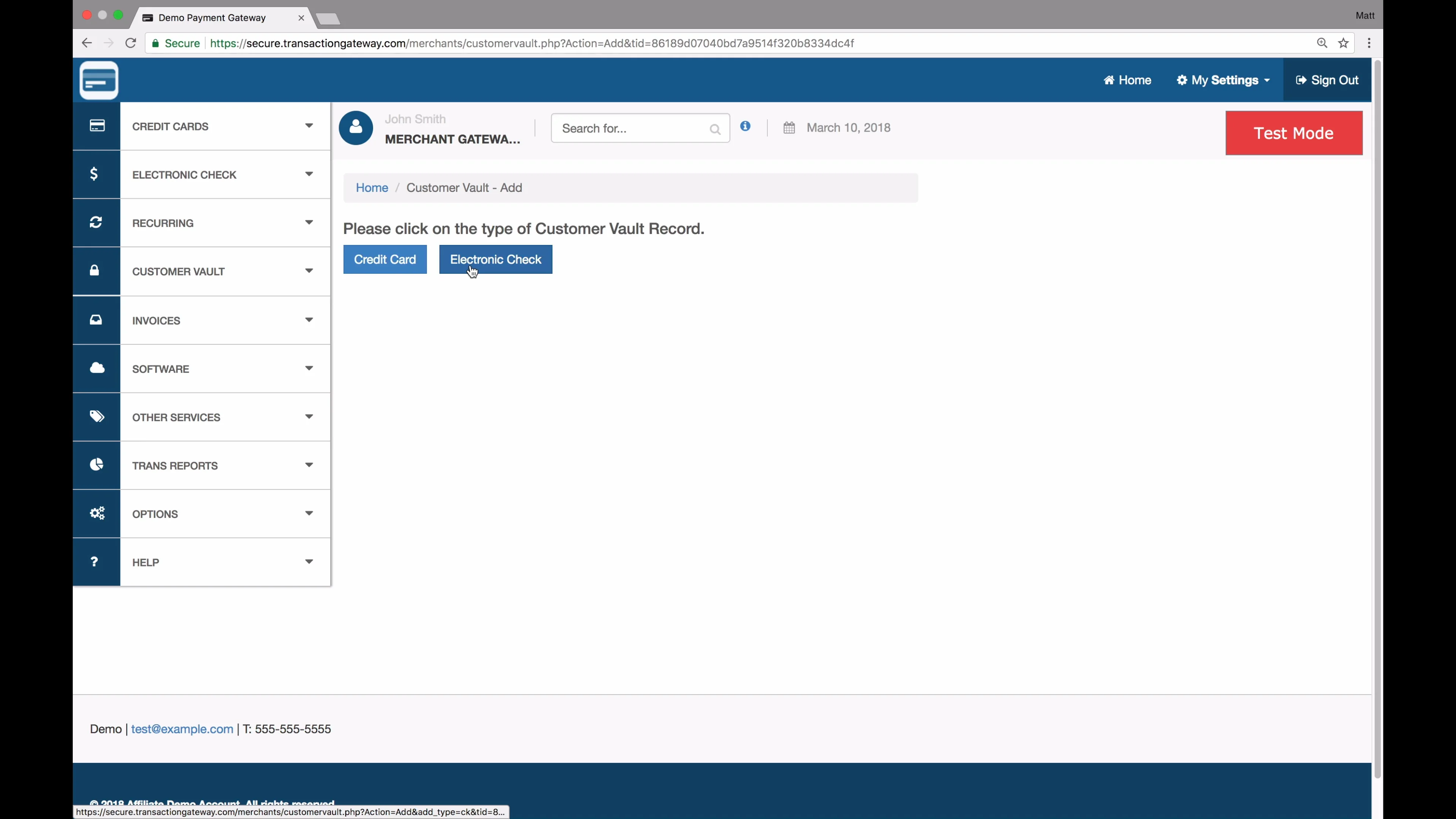Choose the Credit Card record type button
This screenshot has height=819, width=1456.
point(384,259)
